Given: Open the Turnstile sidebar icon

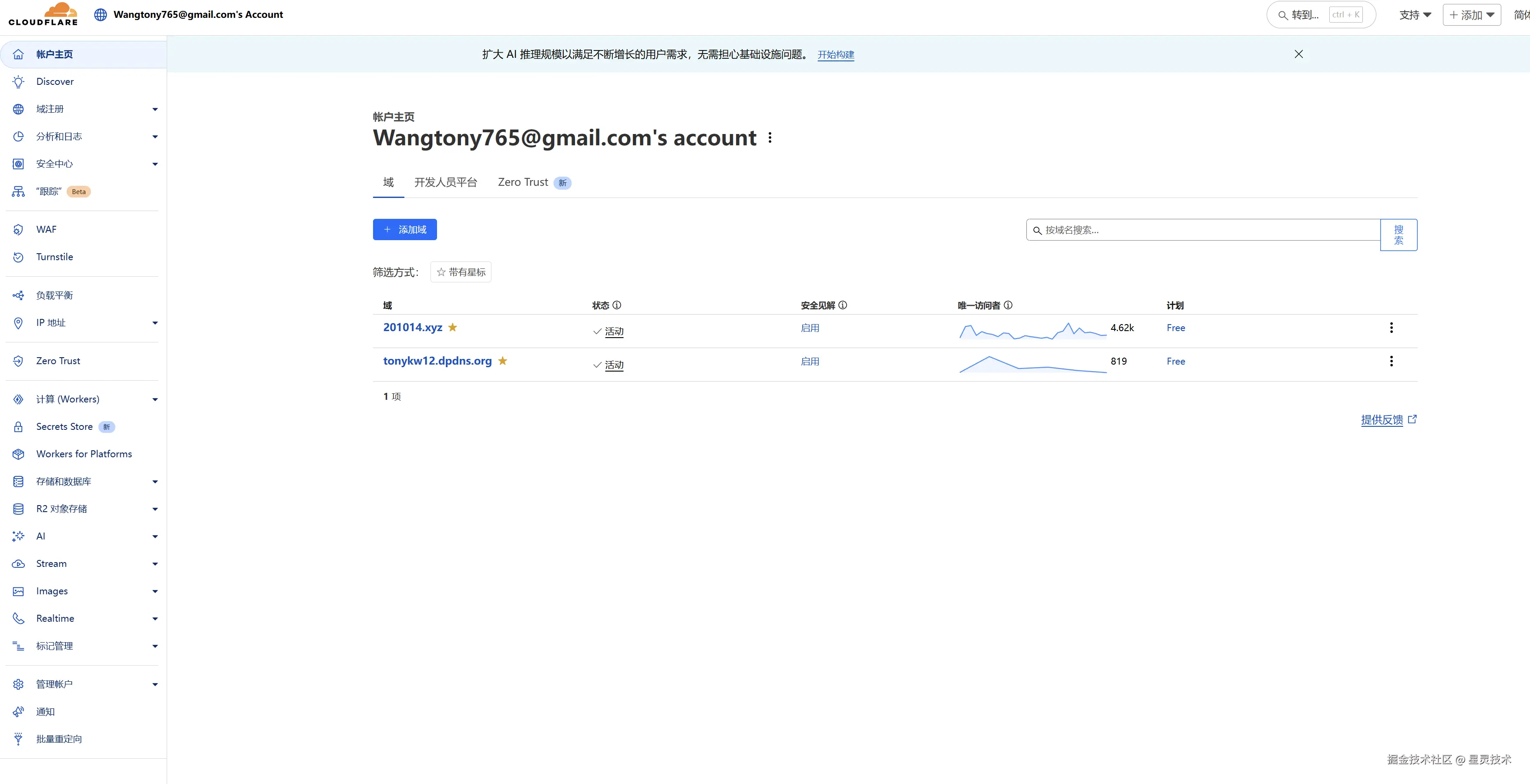Looking at the screenshot, I should [x=18, y=257].
